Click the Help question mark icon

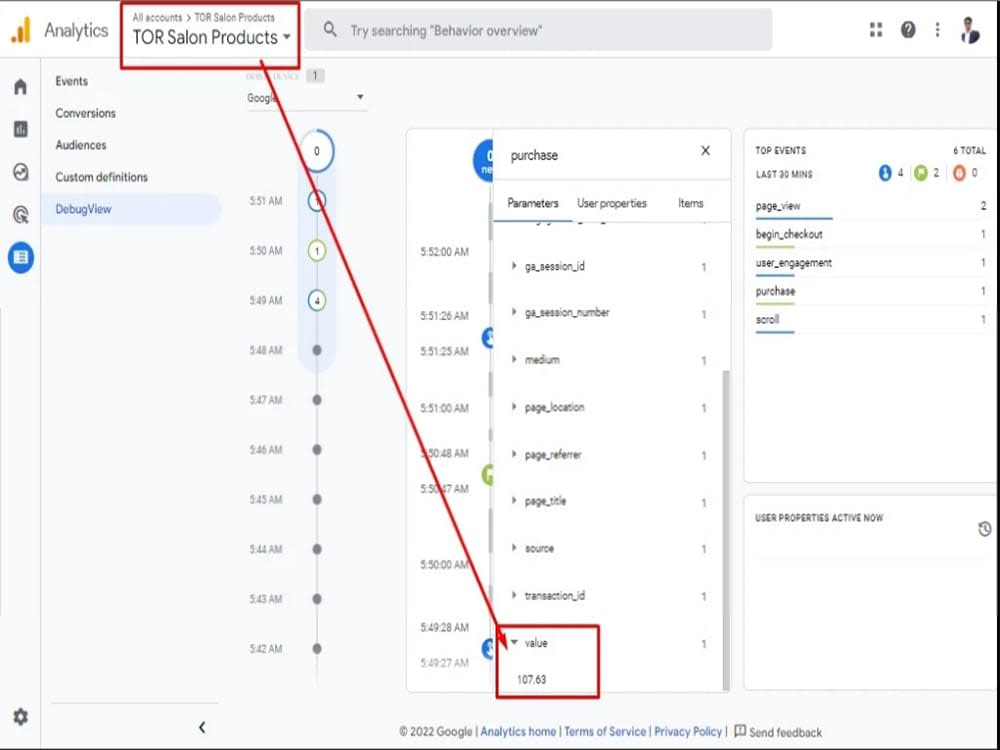pyautogui.click(x=906, y=29)
